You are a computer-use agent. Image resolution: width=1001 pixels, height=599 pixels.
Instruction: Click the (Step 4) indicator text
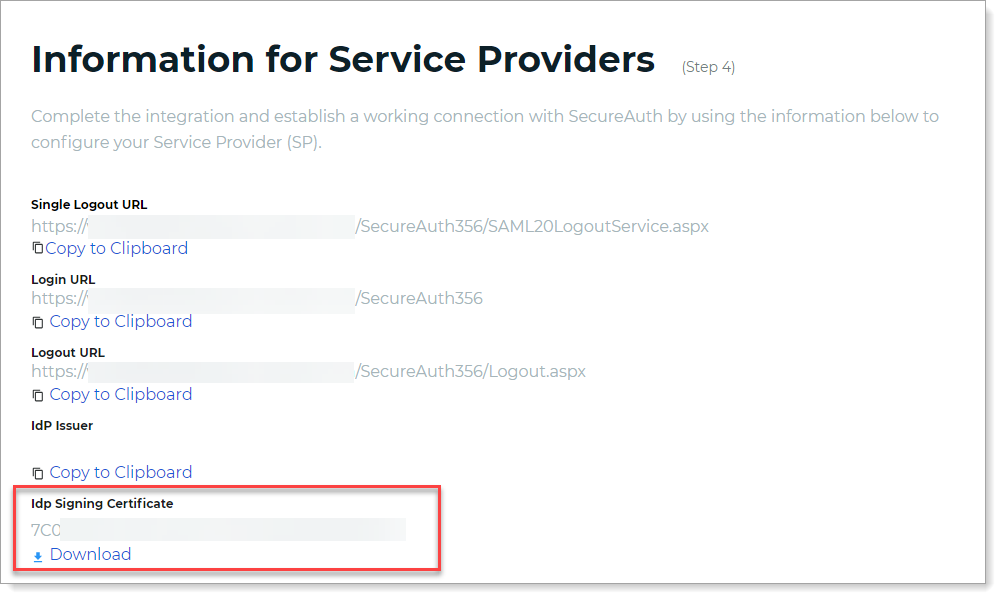coord(708,67)
